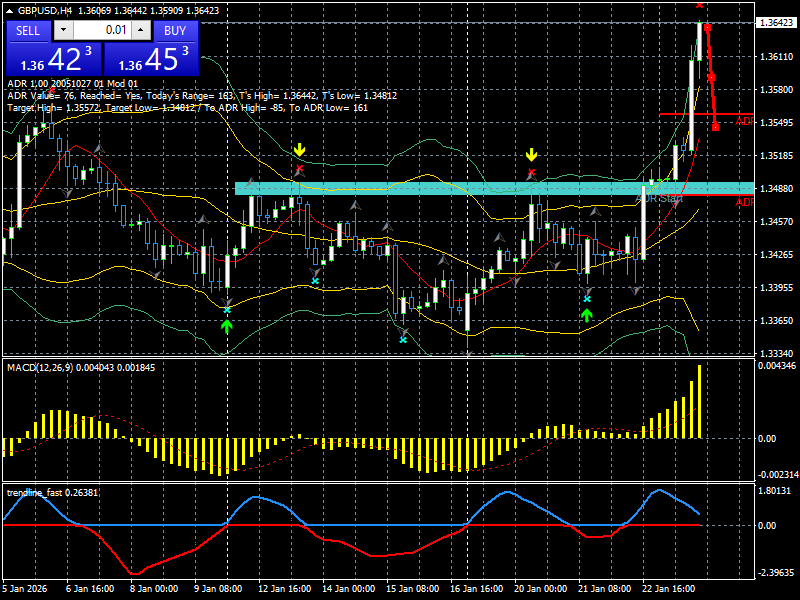
Task: Click the cyan X marker above 21 Jan green arrow
Action: (x=587, y=299)
